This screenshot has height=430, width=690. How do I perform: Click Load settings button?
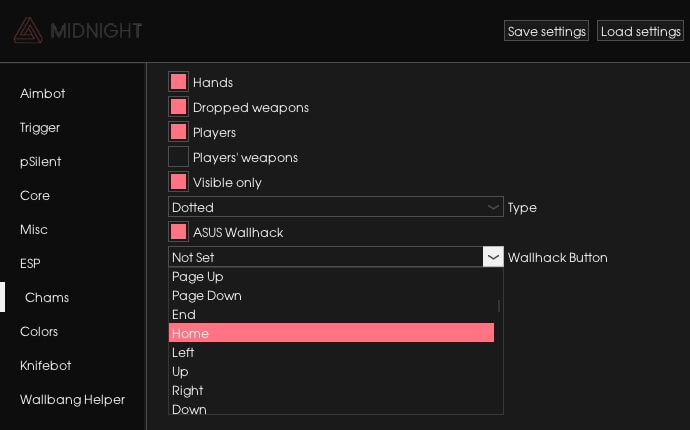(x=640, y=31)
